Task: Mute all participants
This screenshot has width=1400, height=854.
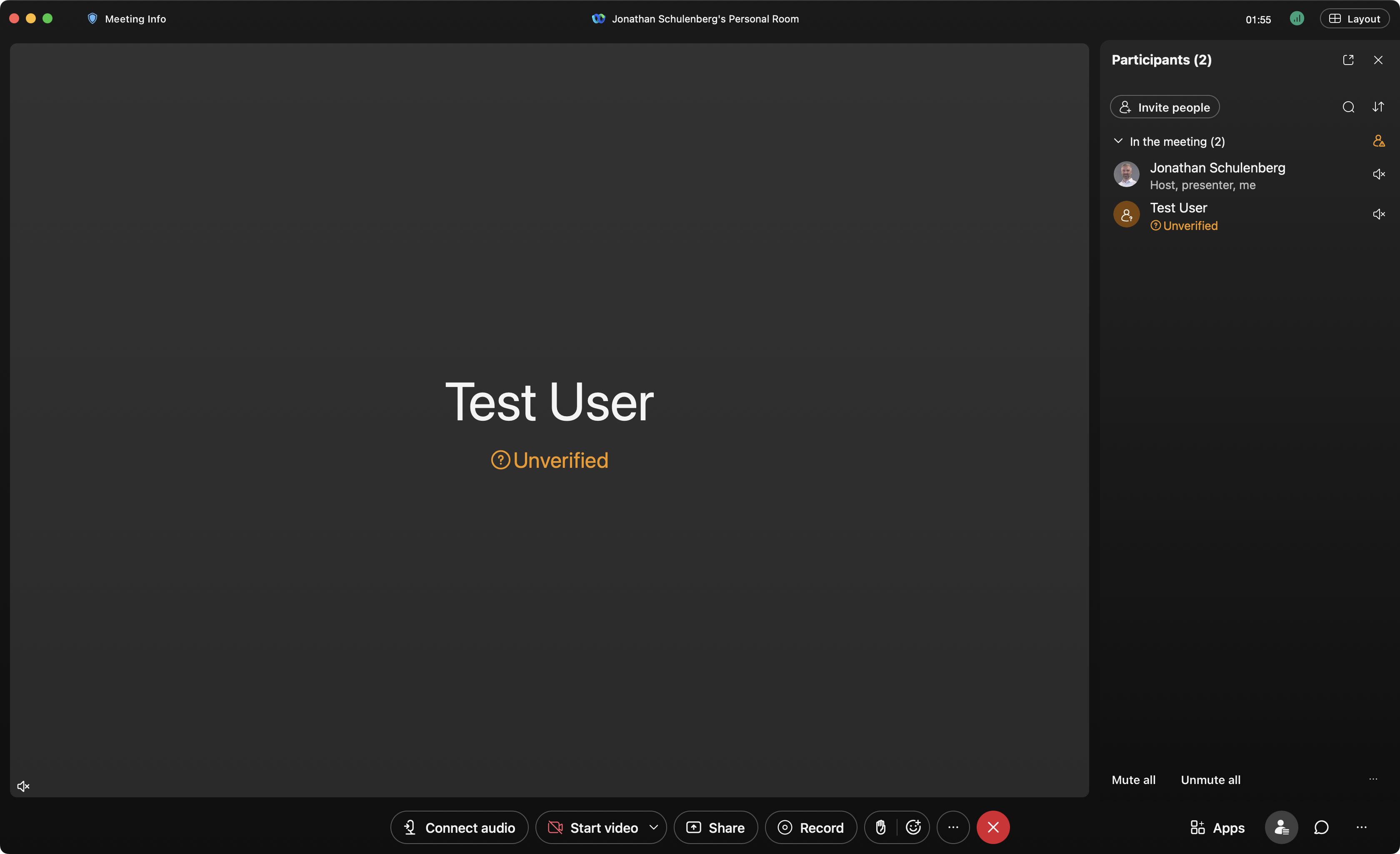Action: click(x=1133, y=779)
